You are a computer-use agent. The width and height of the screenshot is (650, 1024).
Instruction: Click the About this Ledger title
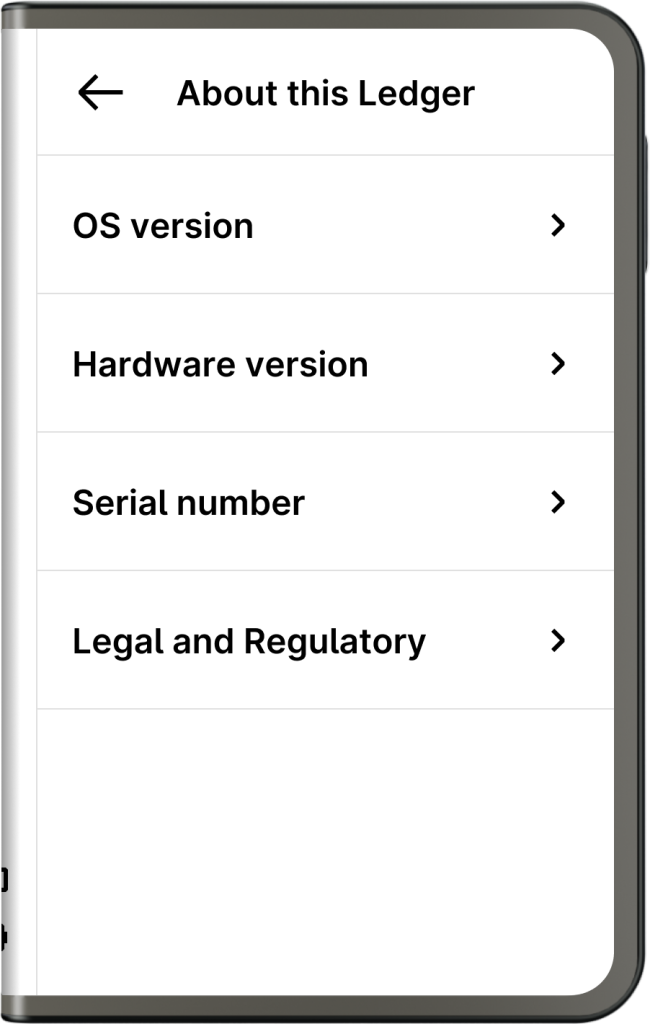click(x=325, y=93)
